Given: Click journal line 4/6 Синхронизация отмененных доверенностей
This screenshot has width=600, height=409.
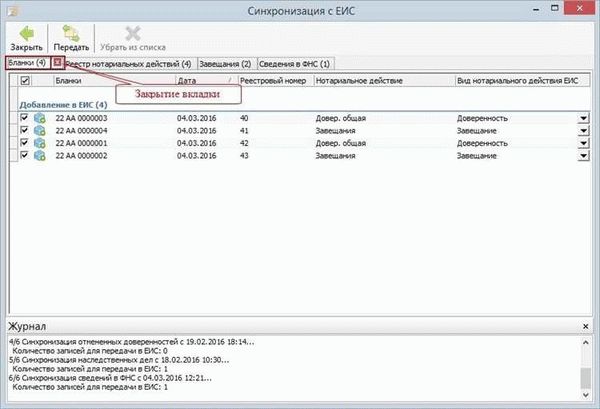Looking at the screenshot, I should pyautogui.click(x=132, y=342).
